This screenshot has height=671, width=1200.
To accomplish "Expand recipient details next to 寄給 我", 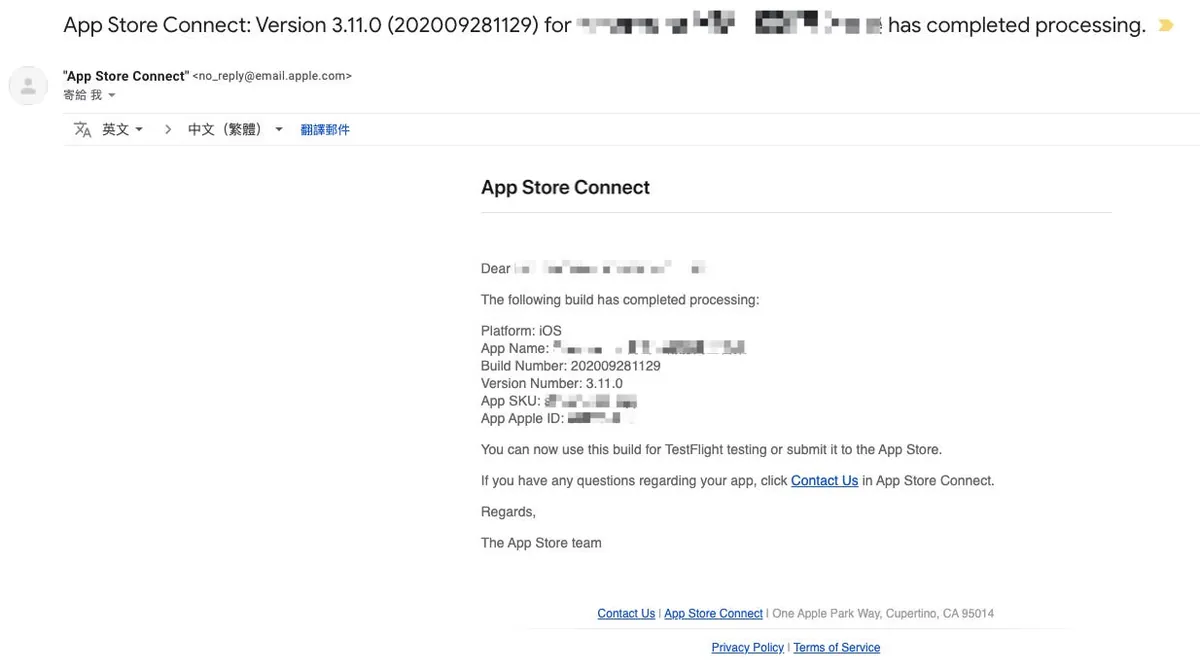I will coord(112,96).
